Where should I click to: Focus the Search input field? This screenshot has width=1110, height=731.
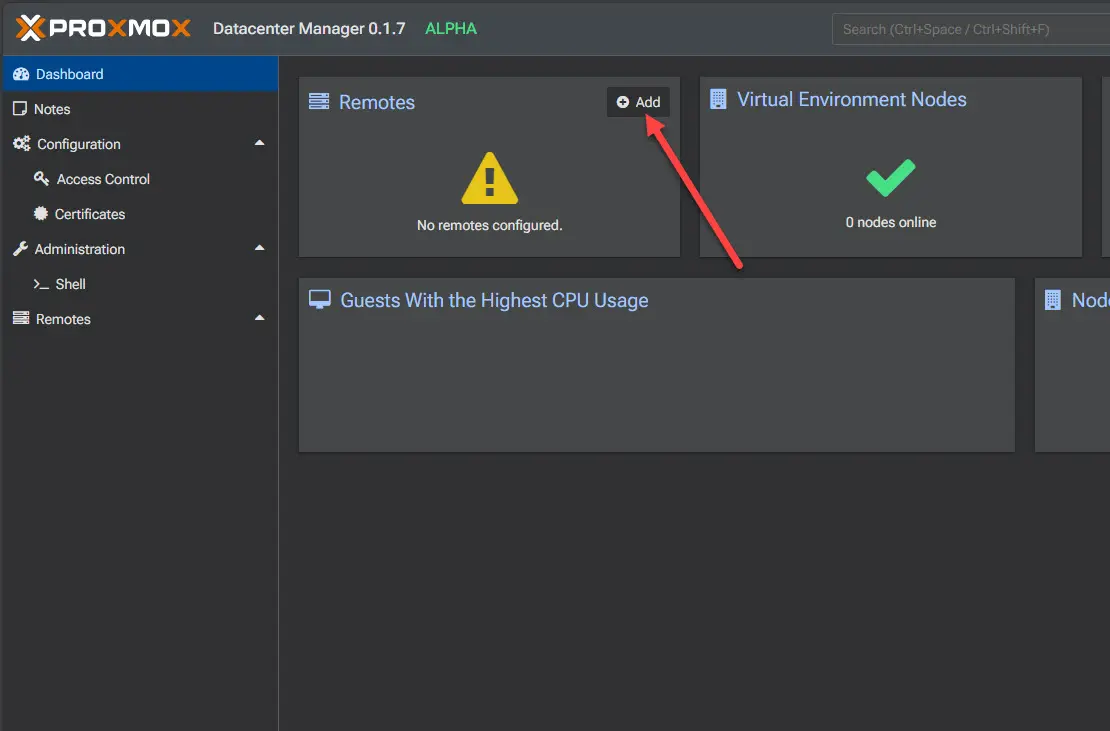970,29
